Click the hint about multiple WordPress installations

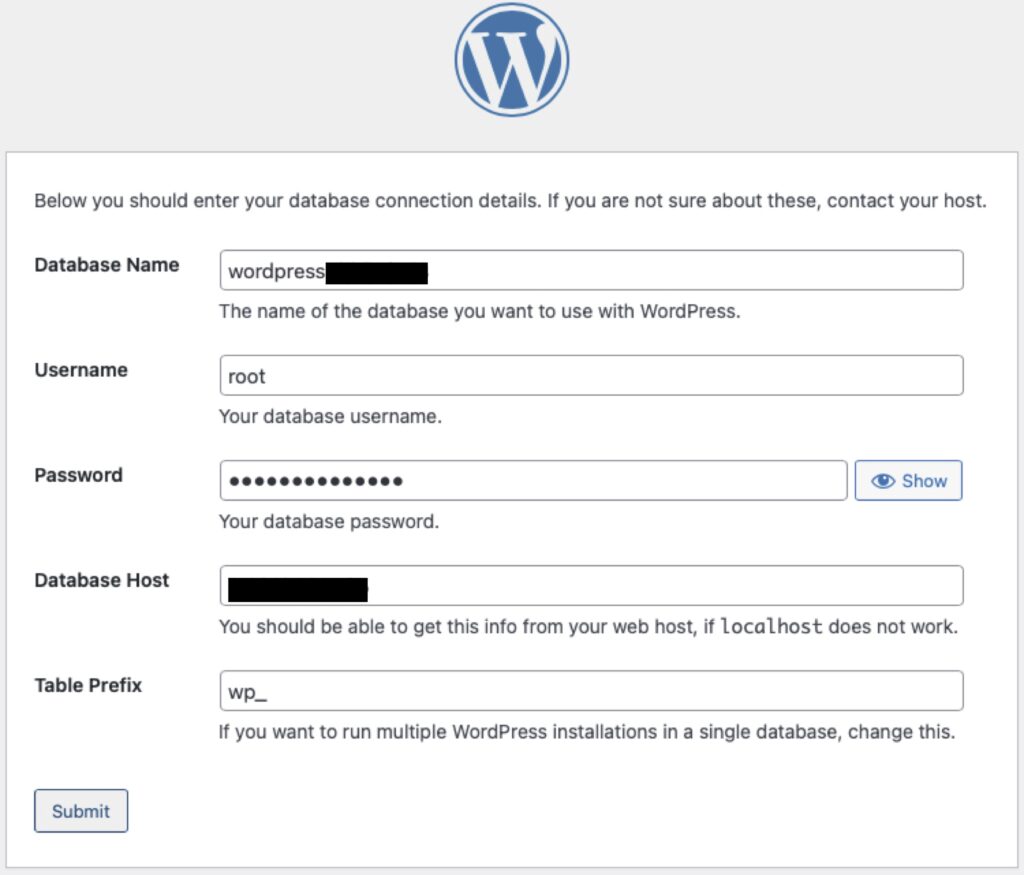586,732
